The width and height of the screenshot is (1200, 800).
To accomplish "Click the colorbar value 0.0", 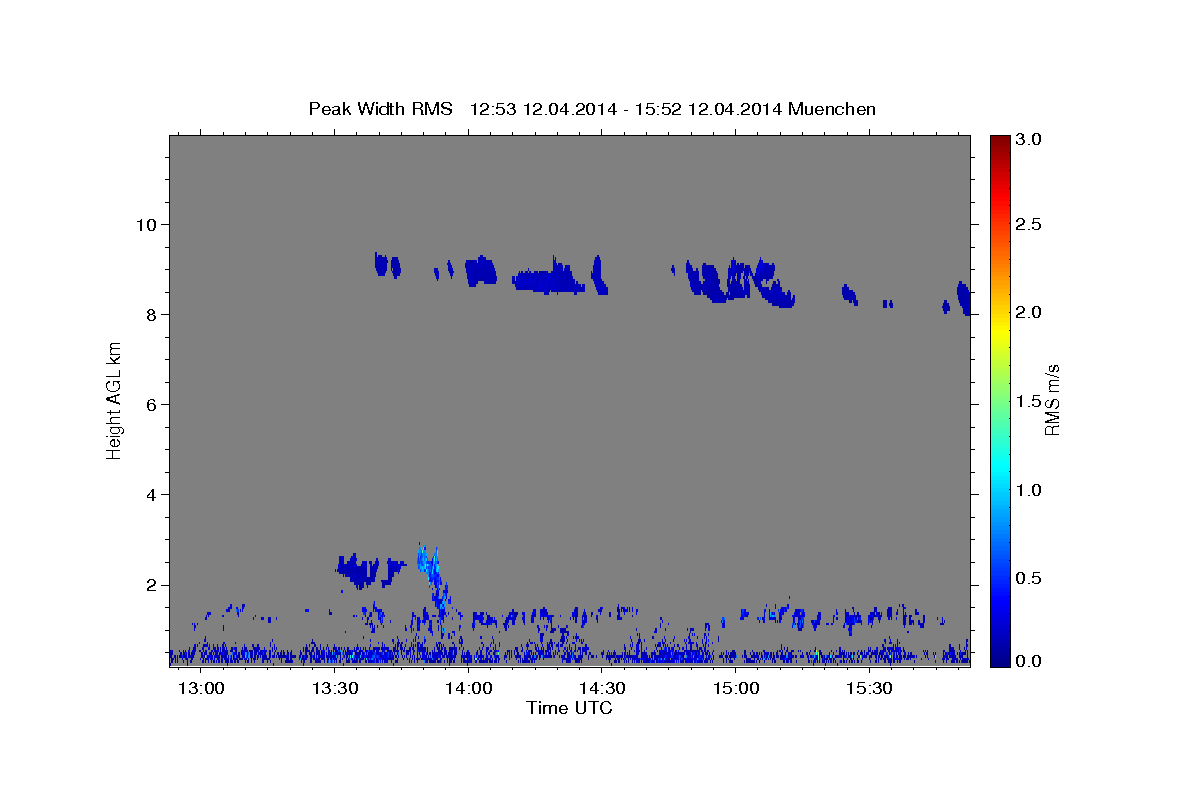I will 1028,661.
